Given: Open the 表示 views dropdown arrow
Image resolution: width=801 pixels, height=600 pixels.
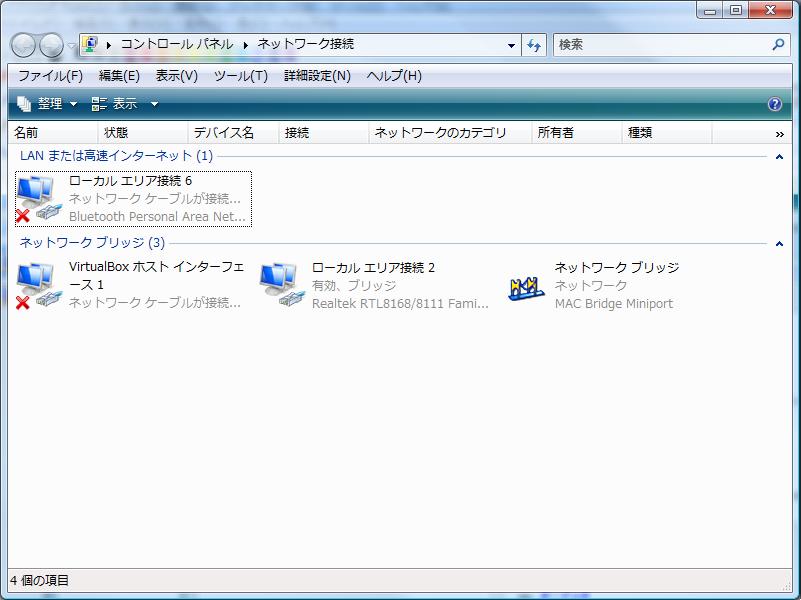Looking at the screenshot, I should (x=154, y=104).
